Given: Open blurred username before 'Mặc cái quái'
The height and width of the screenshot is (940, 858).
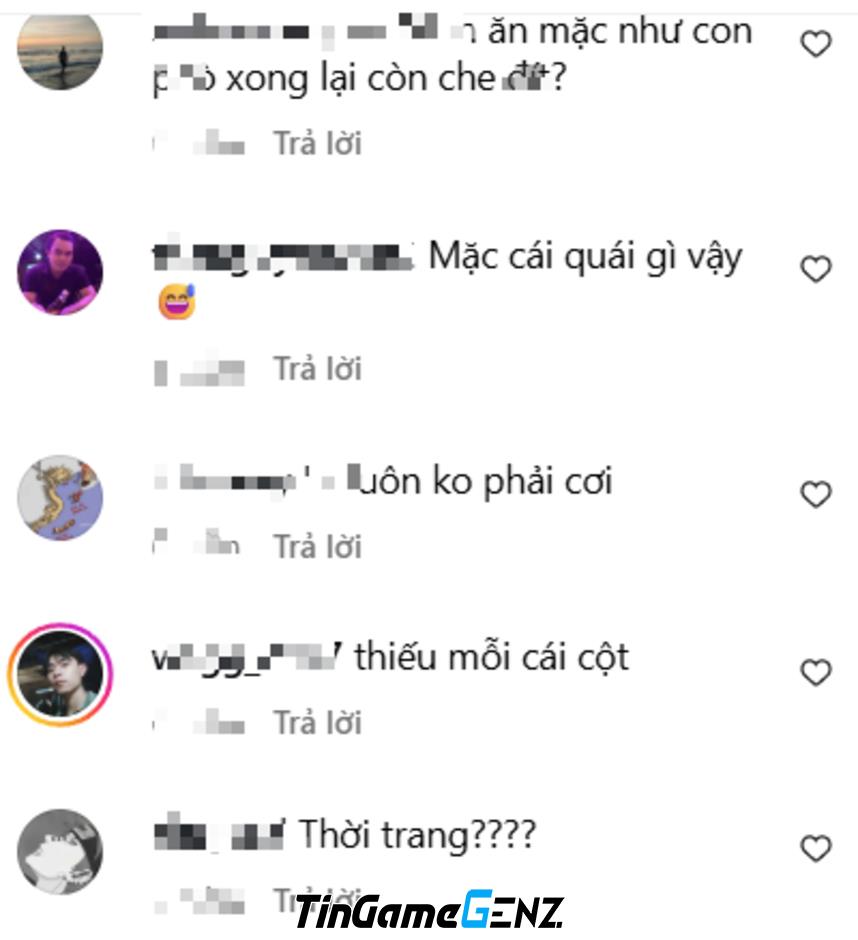Looking at the screenshot, I should [x=283, y=257].
